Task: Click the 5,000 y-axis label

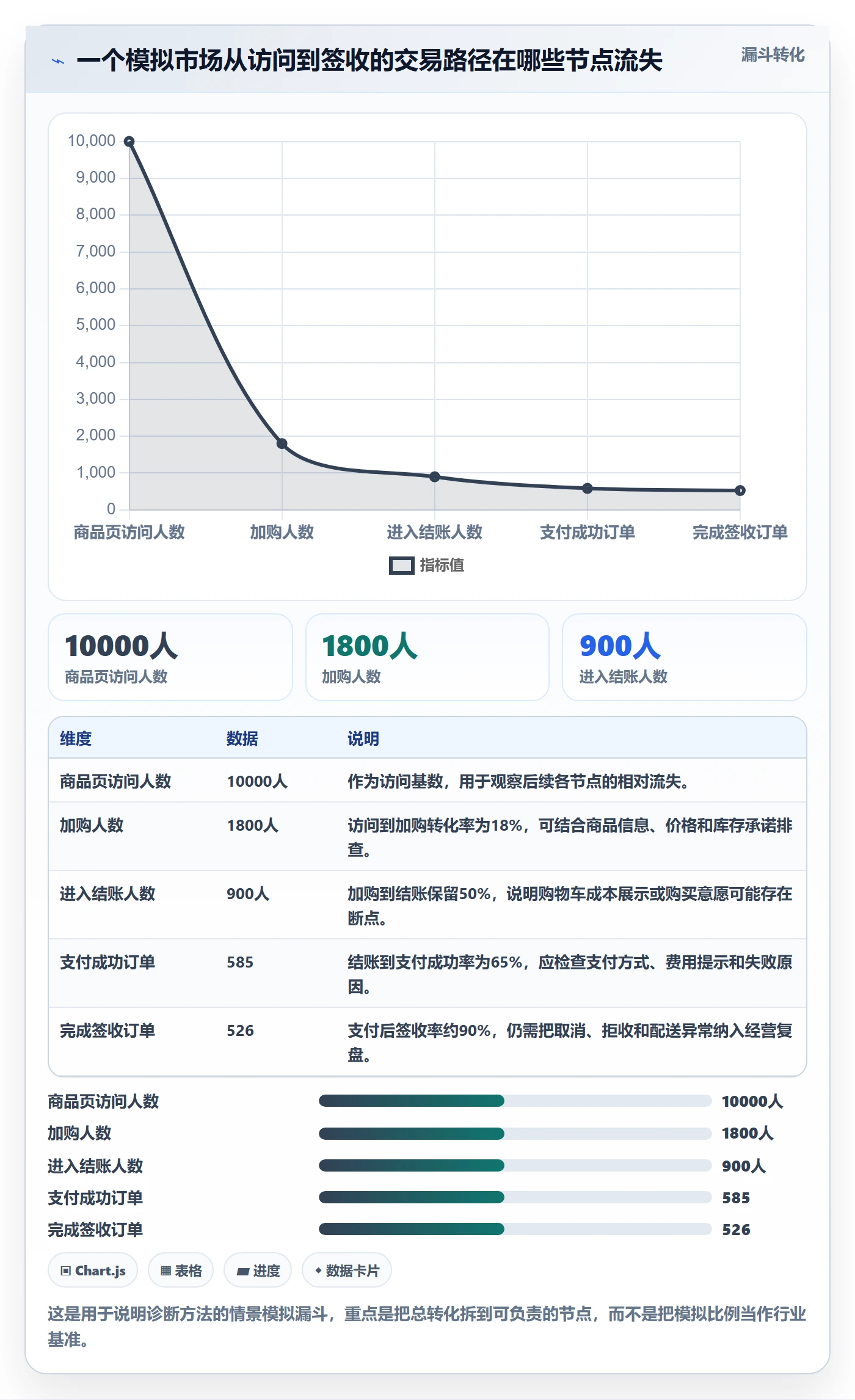Action: click(95, 325)
